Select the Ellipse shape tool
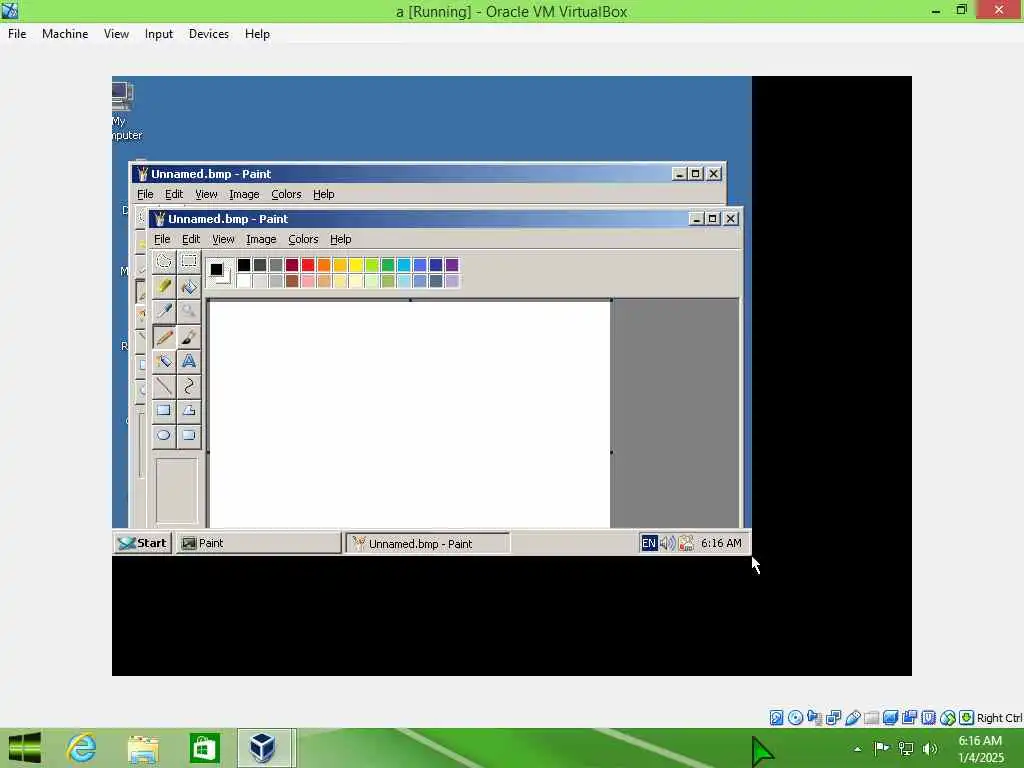 pos(163,436)
